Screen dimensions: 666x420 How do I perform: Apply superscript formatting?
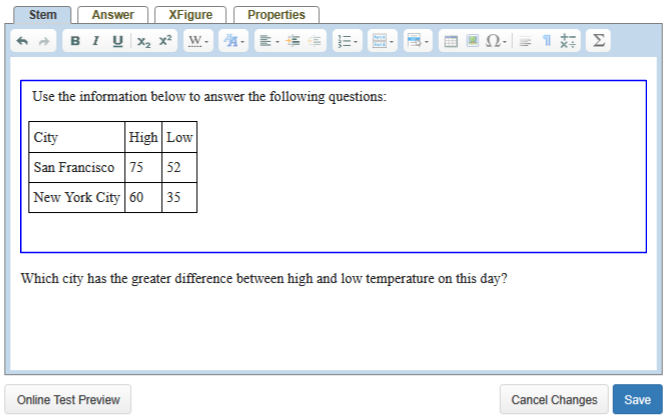[x=166, y=41]
